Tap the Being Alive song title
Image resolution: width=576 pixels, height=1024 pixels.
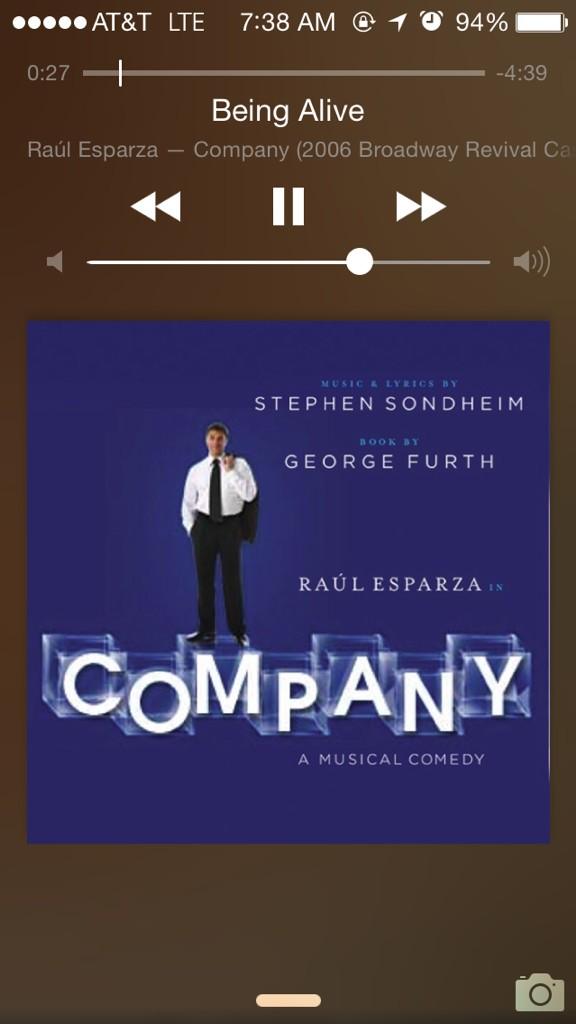pos(288,110)
